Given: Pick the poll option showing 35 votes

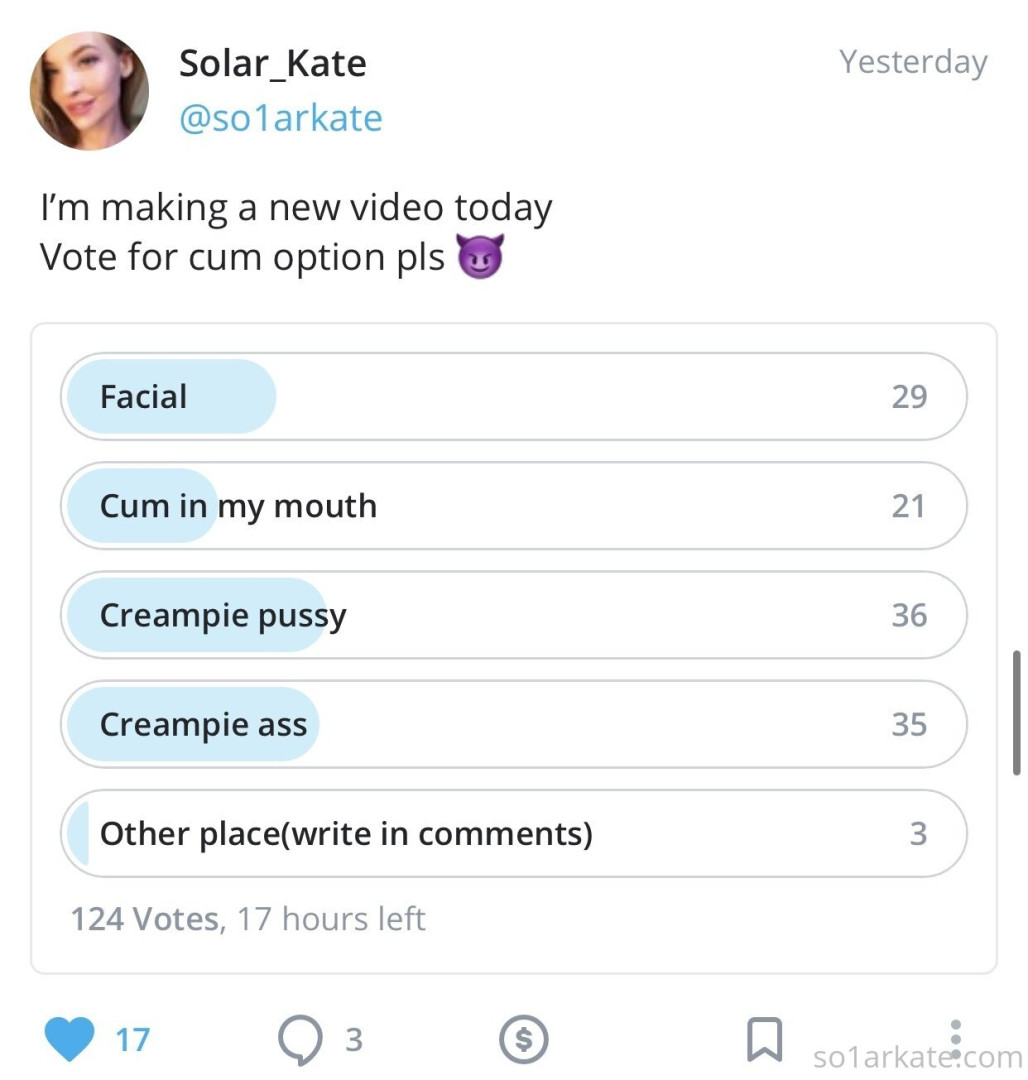Looking at the screenshot, I should pyautogui.click(x=514, y=724).
